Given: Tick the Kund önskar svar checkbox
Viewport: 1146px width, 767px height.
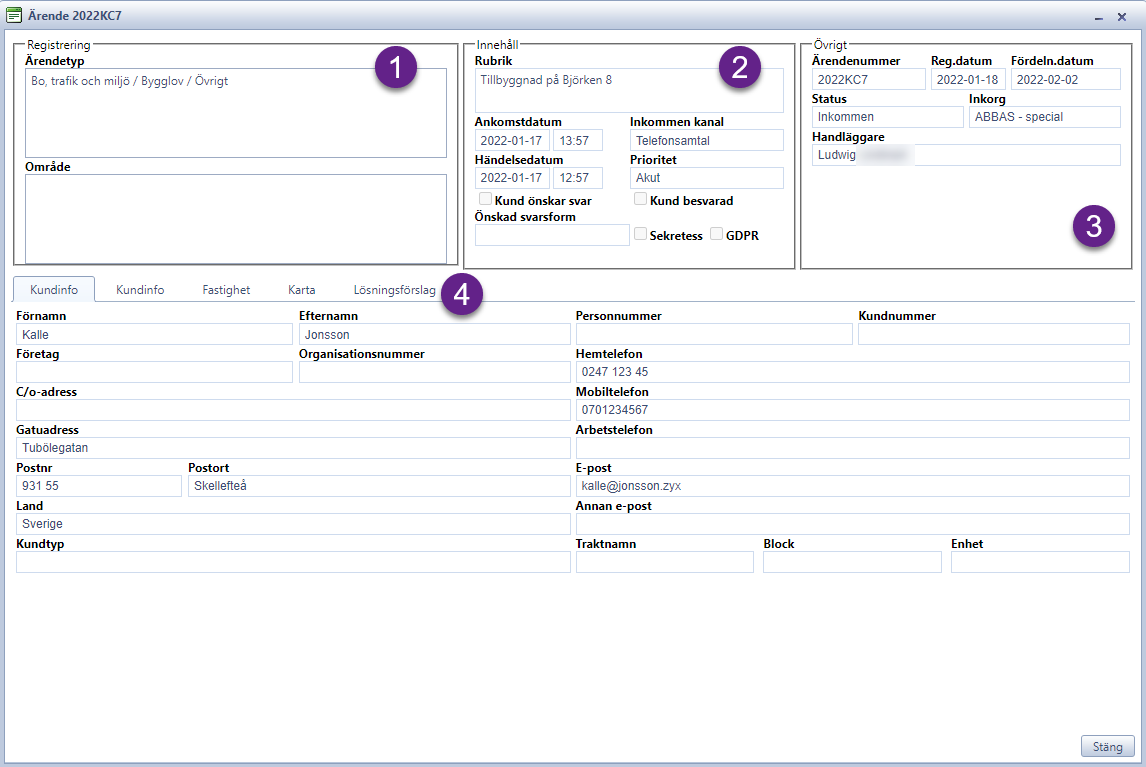Looking at the screenshot, I should point(485,199).
